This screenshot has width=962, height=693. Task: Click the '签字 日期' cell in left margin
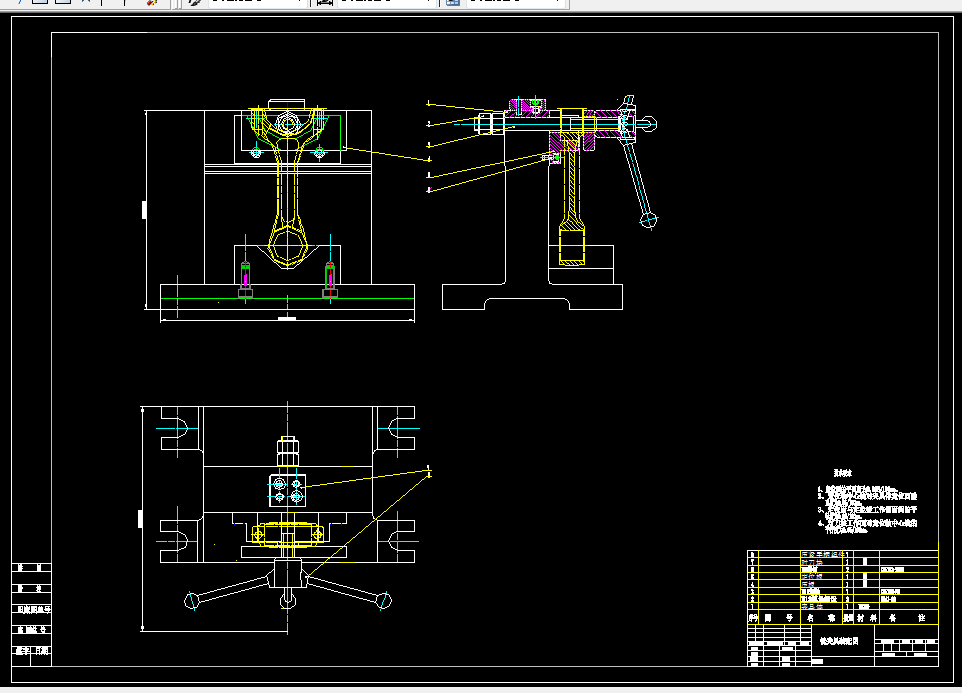[33, 651]
